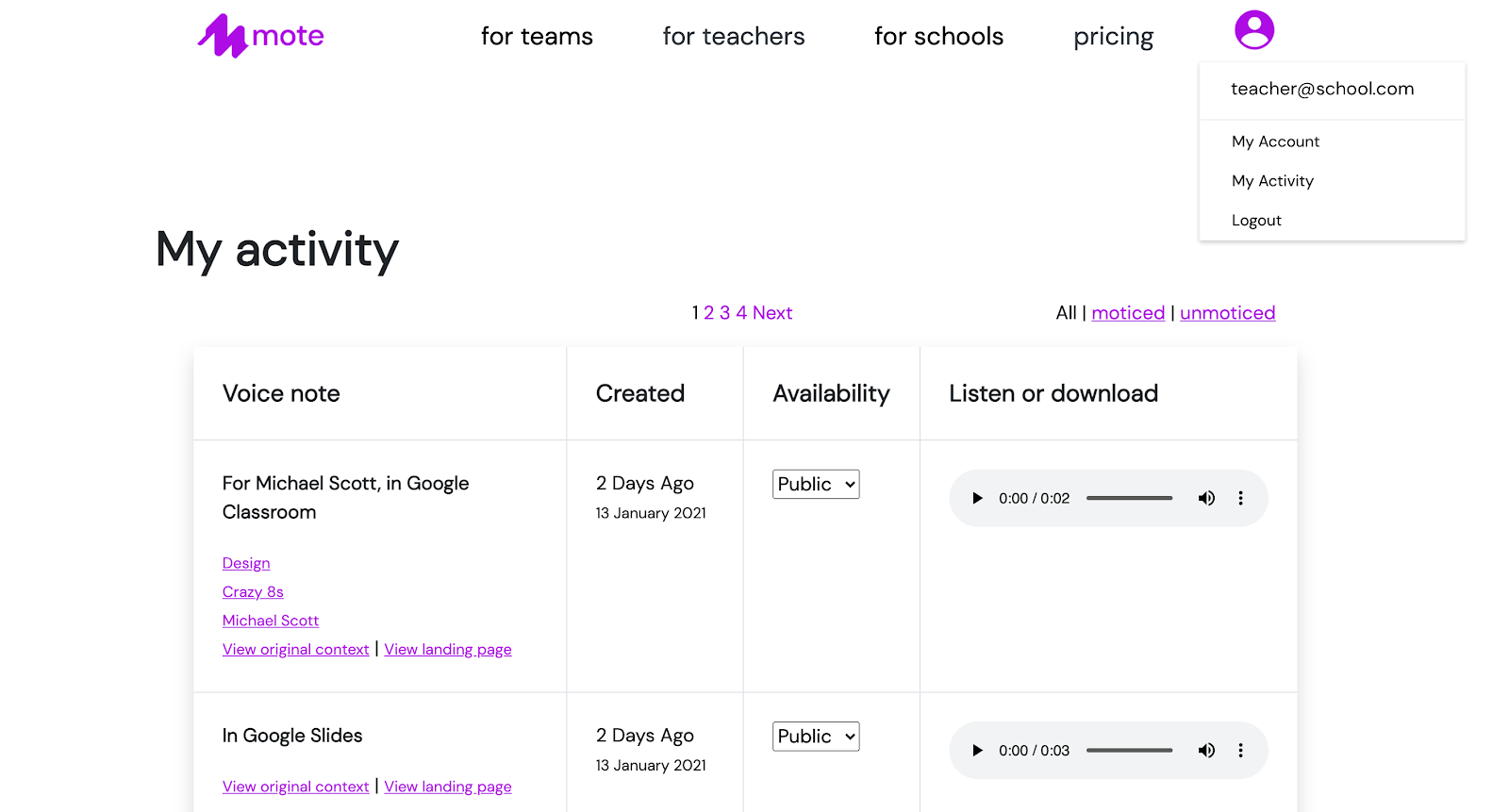Mute the Google Slides audio player
The width and height of the screenshot is (1509, 812).
[1206, 751]
